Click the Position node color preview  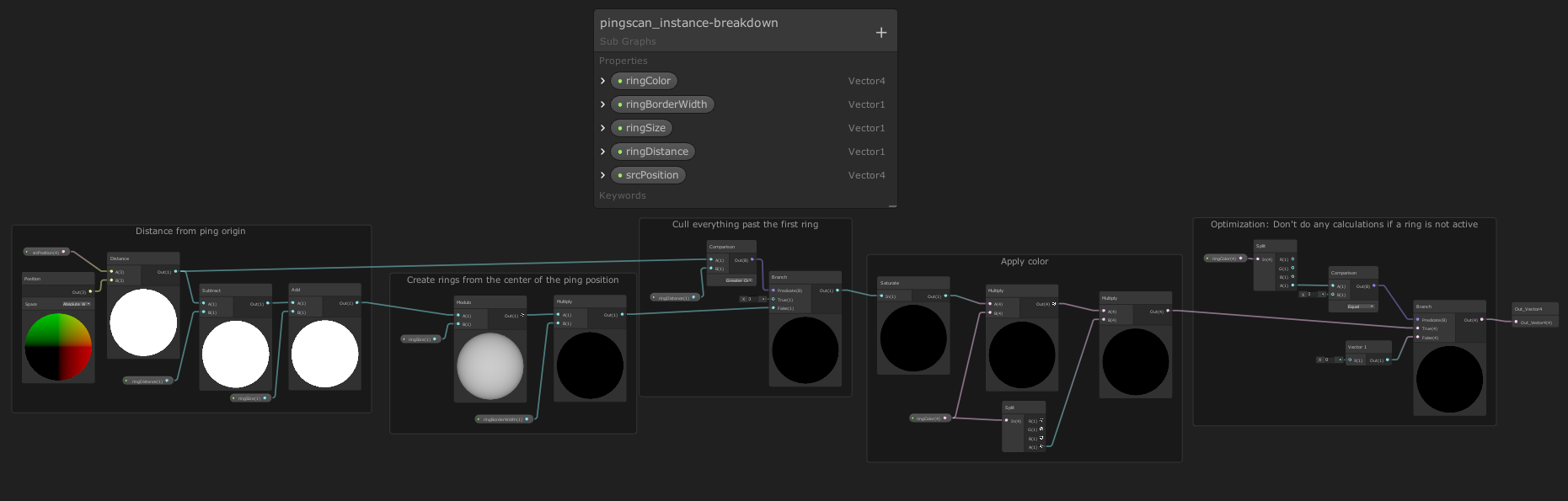pyautogui.click(x=58, y=347)
